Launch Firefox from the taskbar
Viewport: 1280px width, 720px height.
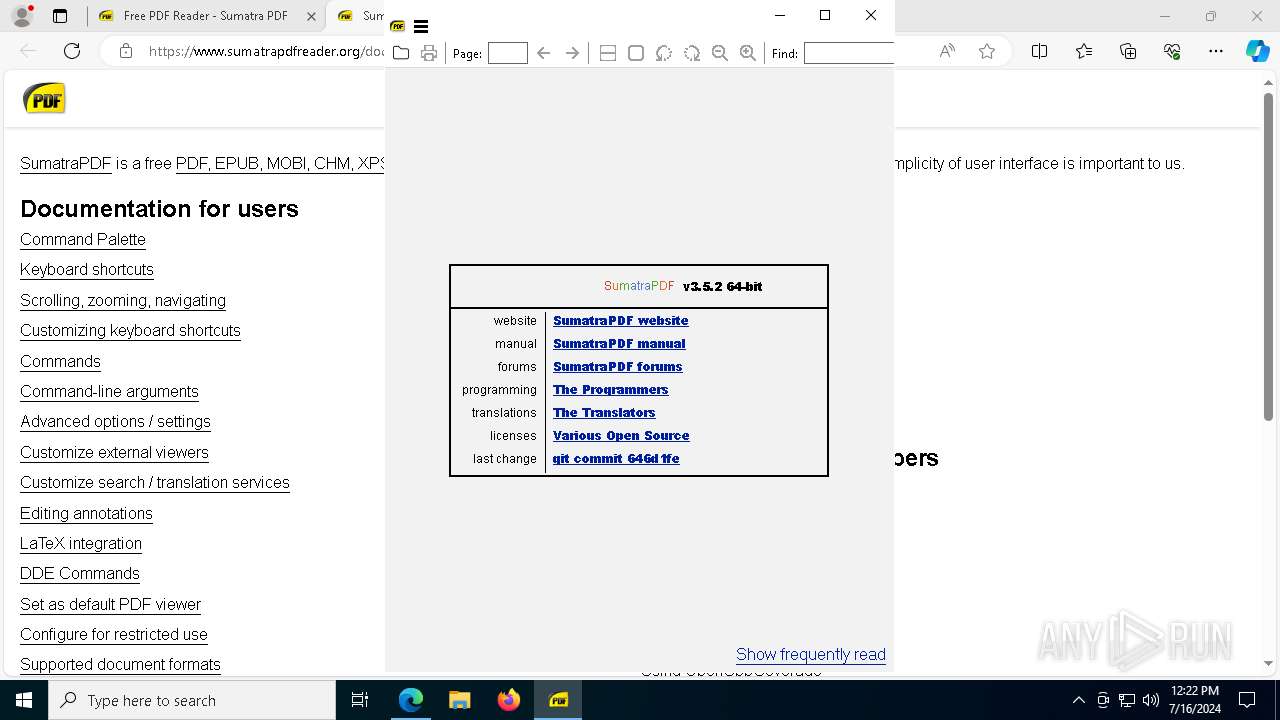pyautogui.click(x=509, y=700)
